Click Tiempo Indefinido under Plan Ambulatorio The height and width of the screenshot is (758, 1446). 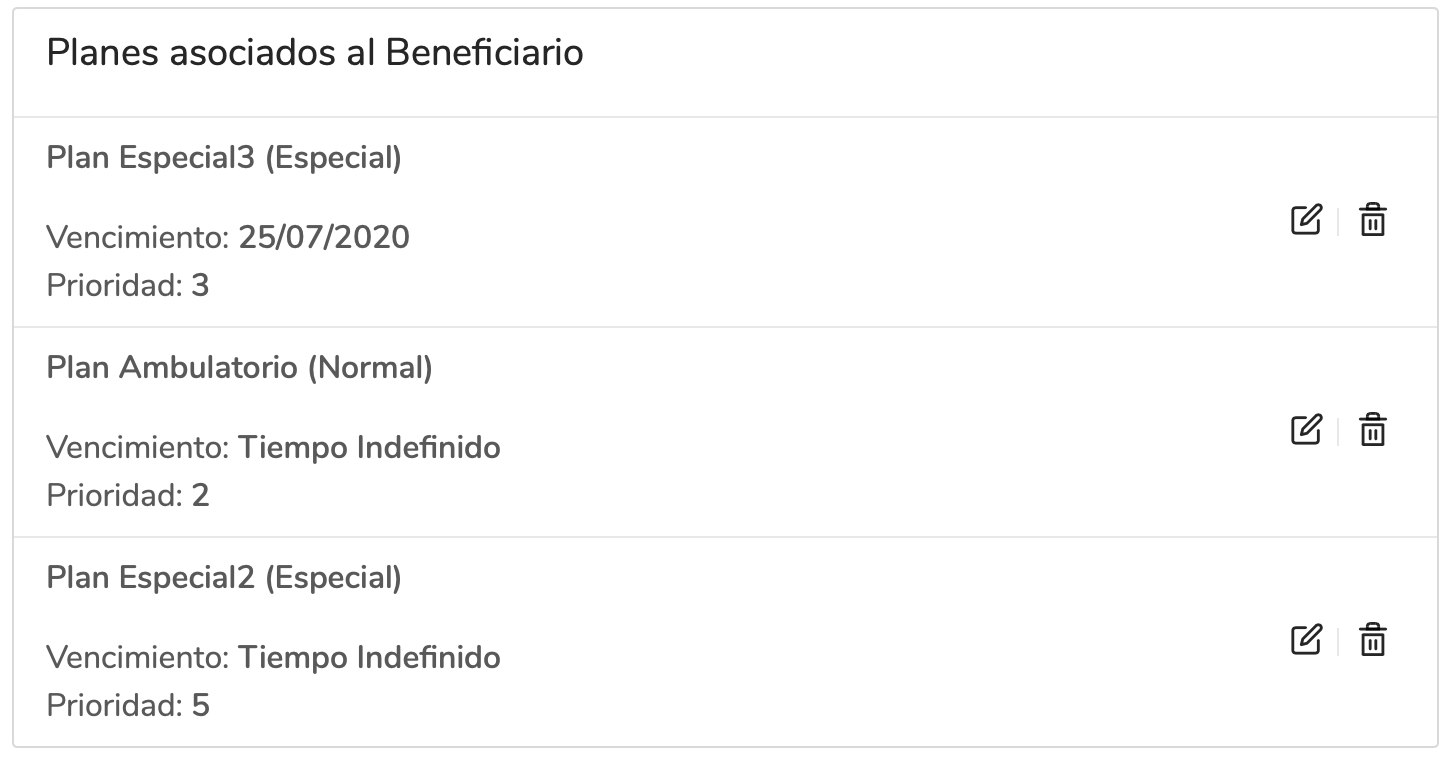(369, 447)
